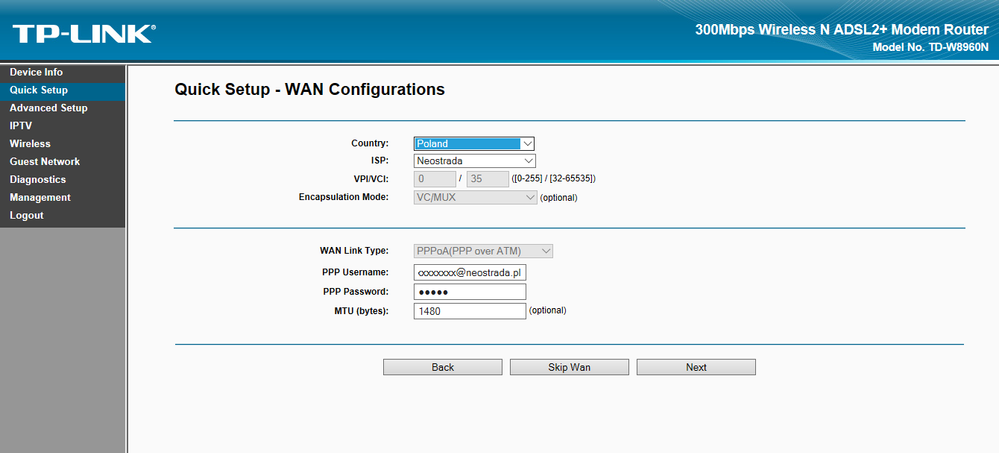This screenshot has height=453, width=999.
Task: Open Advanced Setup section
Action: [x=48, y=108]
